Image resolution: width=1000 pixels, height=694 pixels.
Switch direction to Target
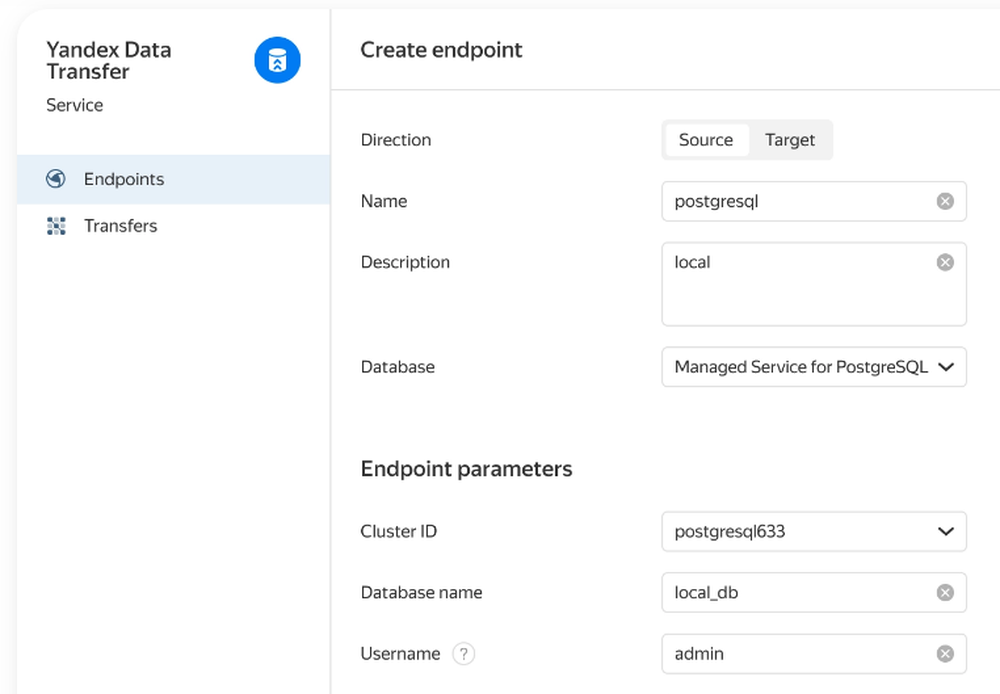pos(790,140)
